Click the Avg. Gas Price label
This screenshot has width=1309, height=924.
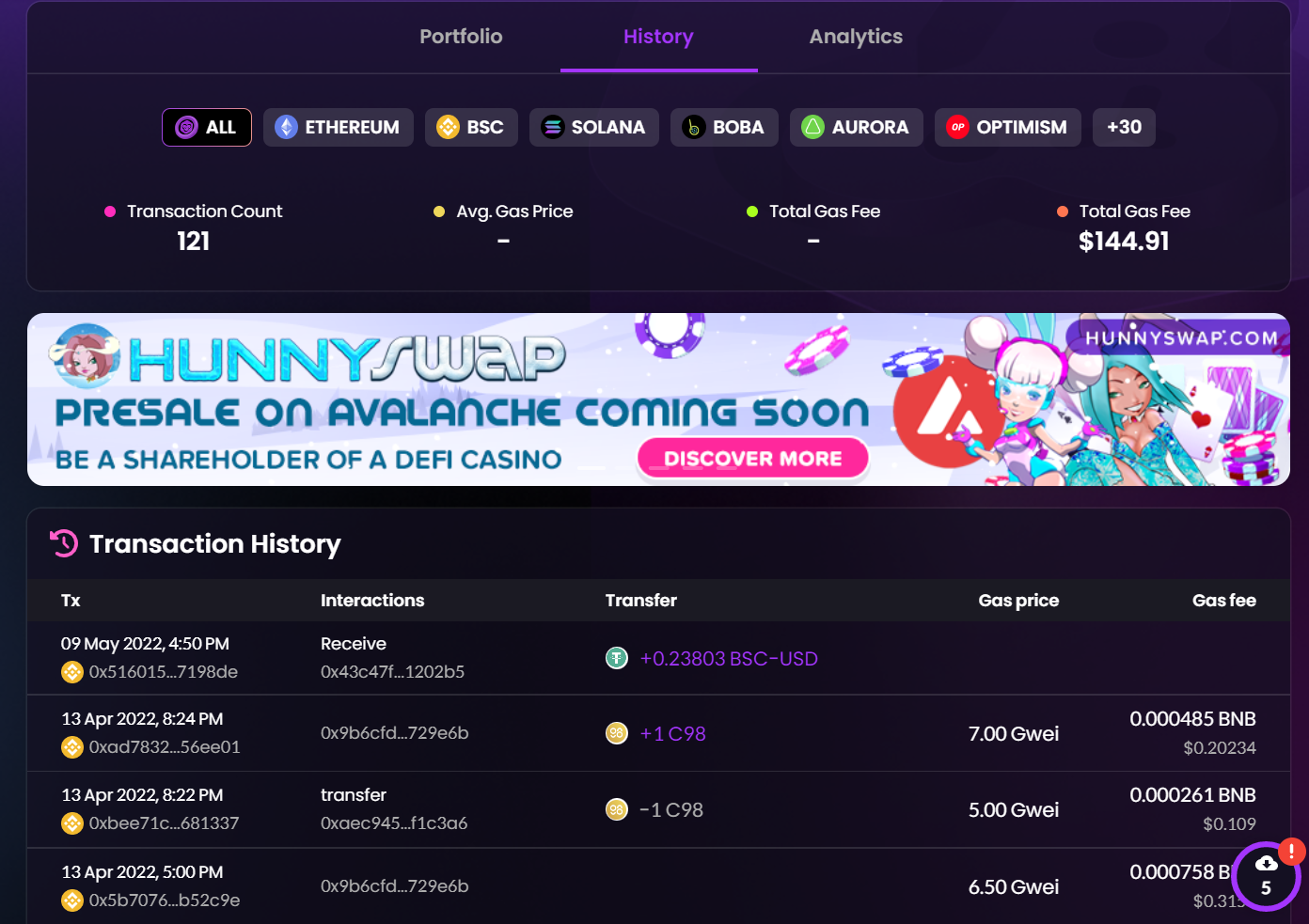click(x=514, y=211)
